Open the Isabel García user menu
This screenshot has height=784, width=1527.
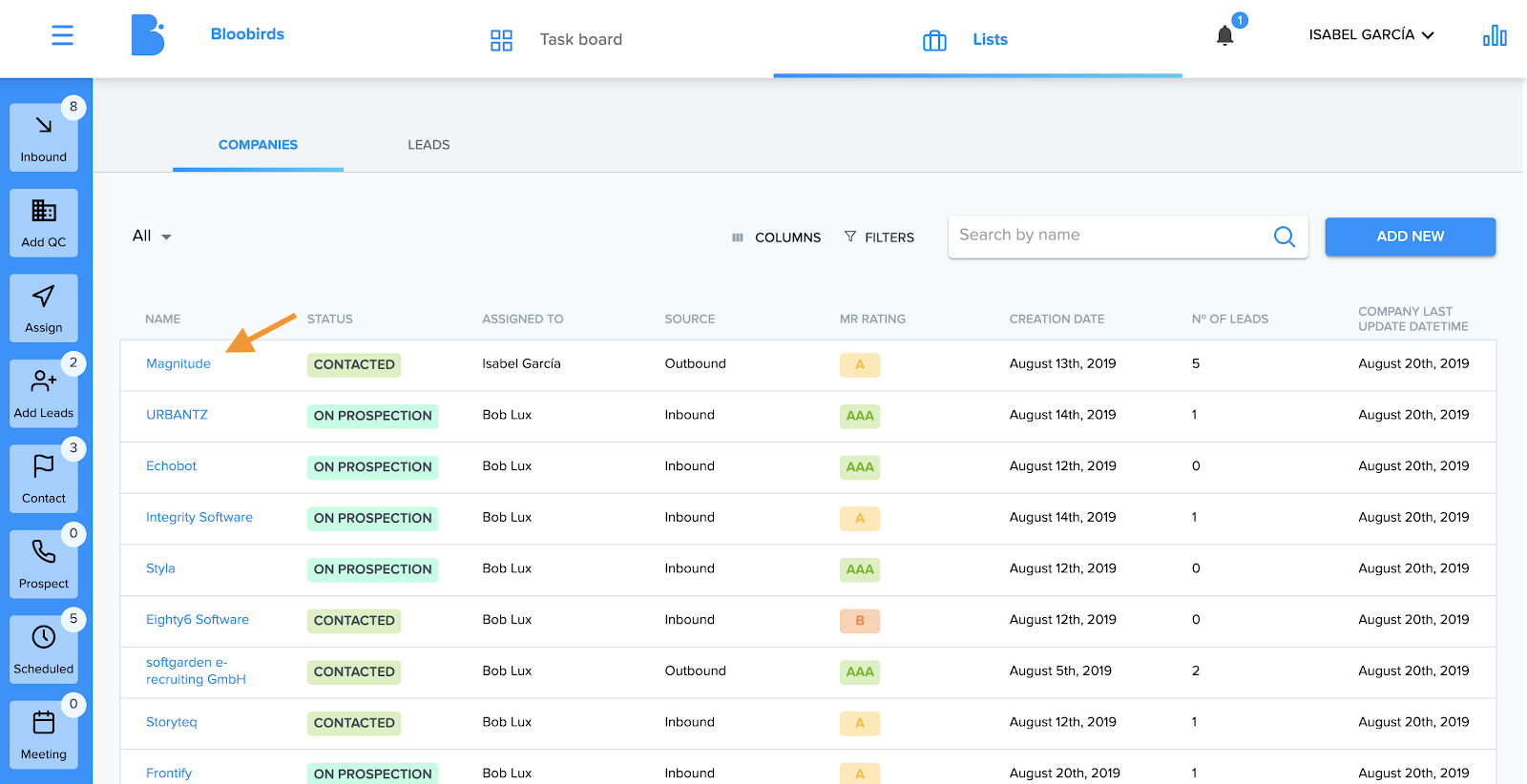[1371, 35]
